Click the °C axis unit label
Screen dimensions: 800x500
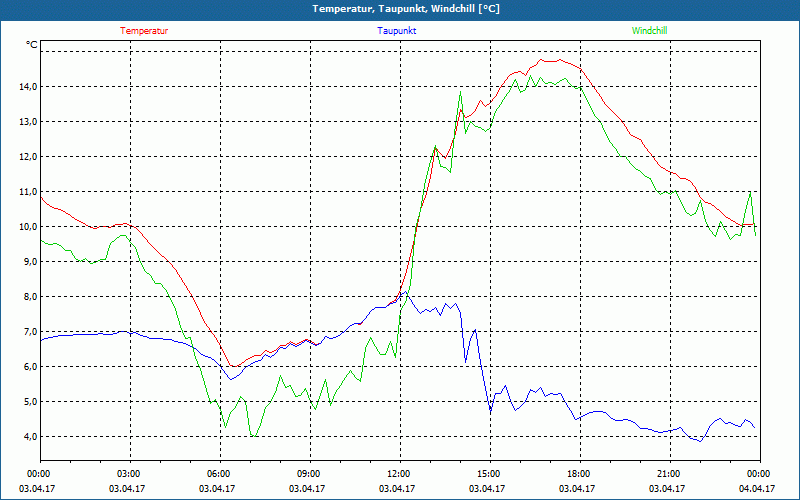tap(32, 45)
